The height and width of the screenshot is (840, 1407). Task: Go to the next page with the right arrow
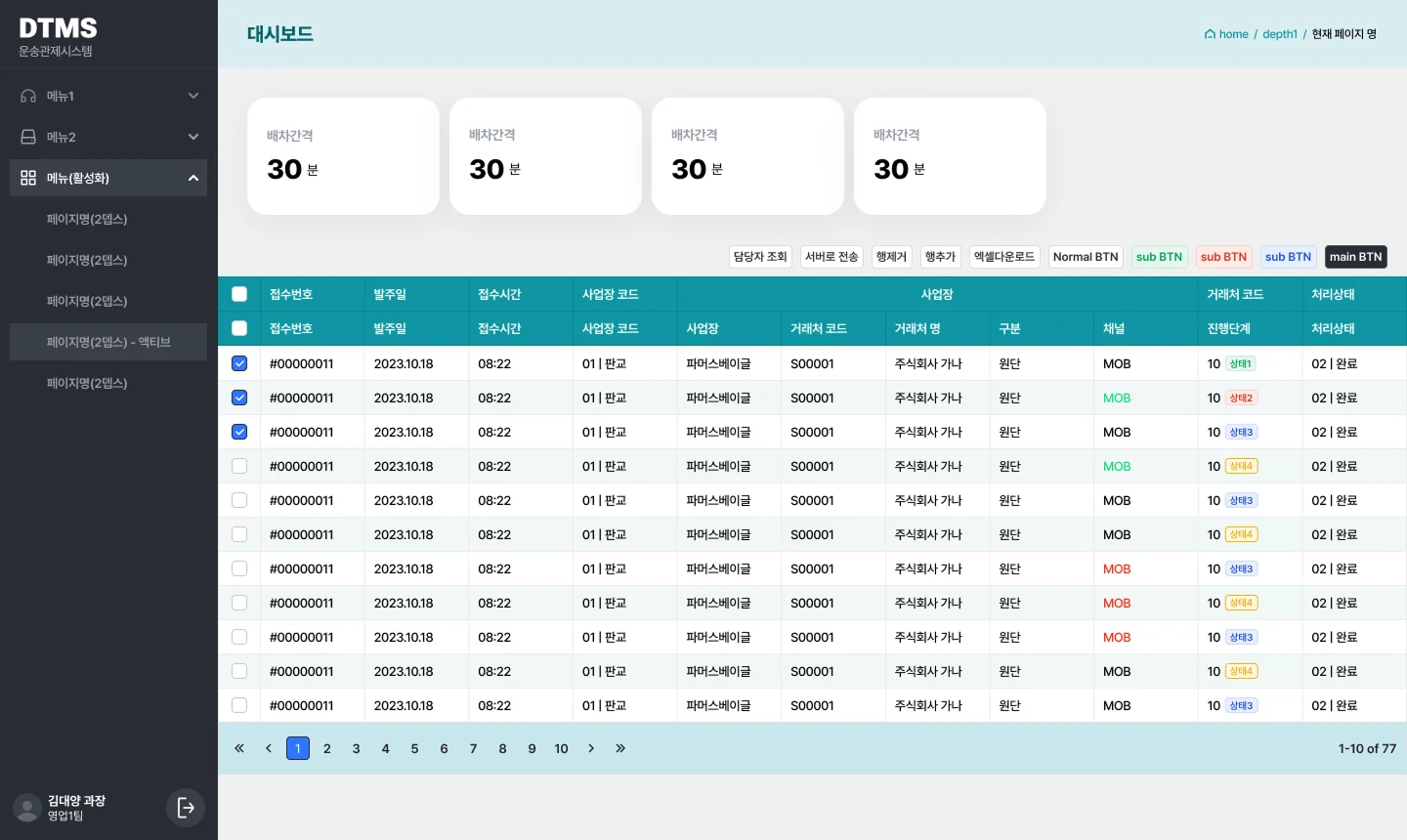(591, 748)
